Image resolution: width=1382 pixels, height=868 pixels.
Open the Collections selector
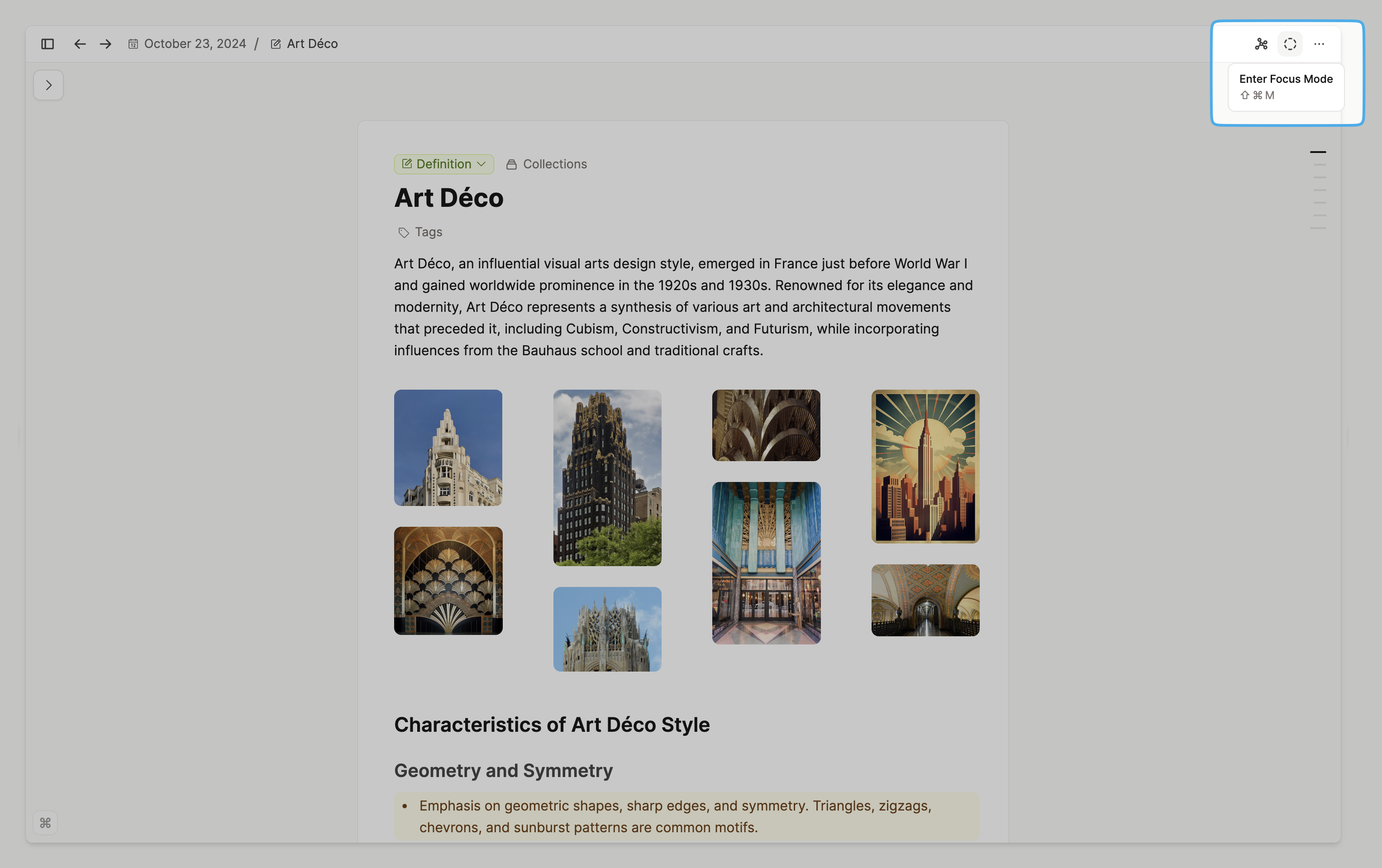547,164
